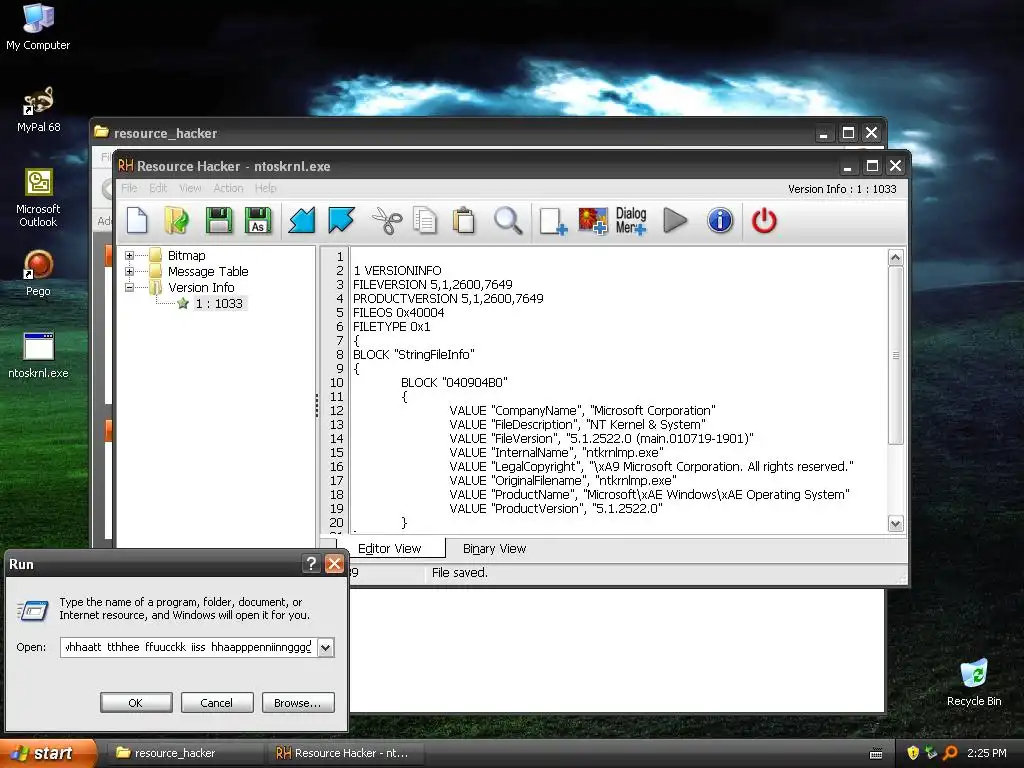Click the red power Exit icon
Screen dimensions: 1024x768
tap(764, 220)
